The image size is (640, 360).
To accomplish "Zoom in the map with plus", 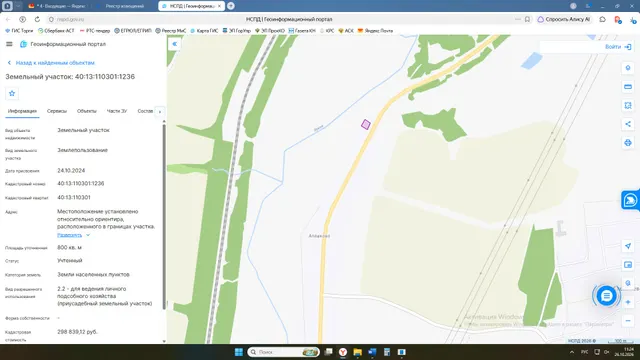I will tap(628, 302).
